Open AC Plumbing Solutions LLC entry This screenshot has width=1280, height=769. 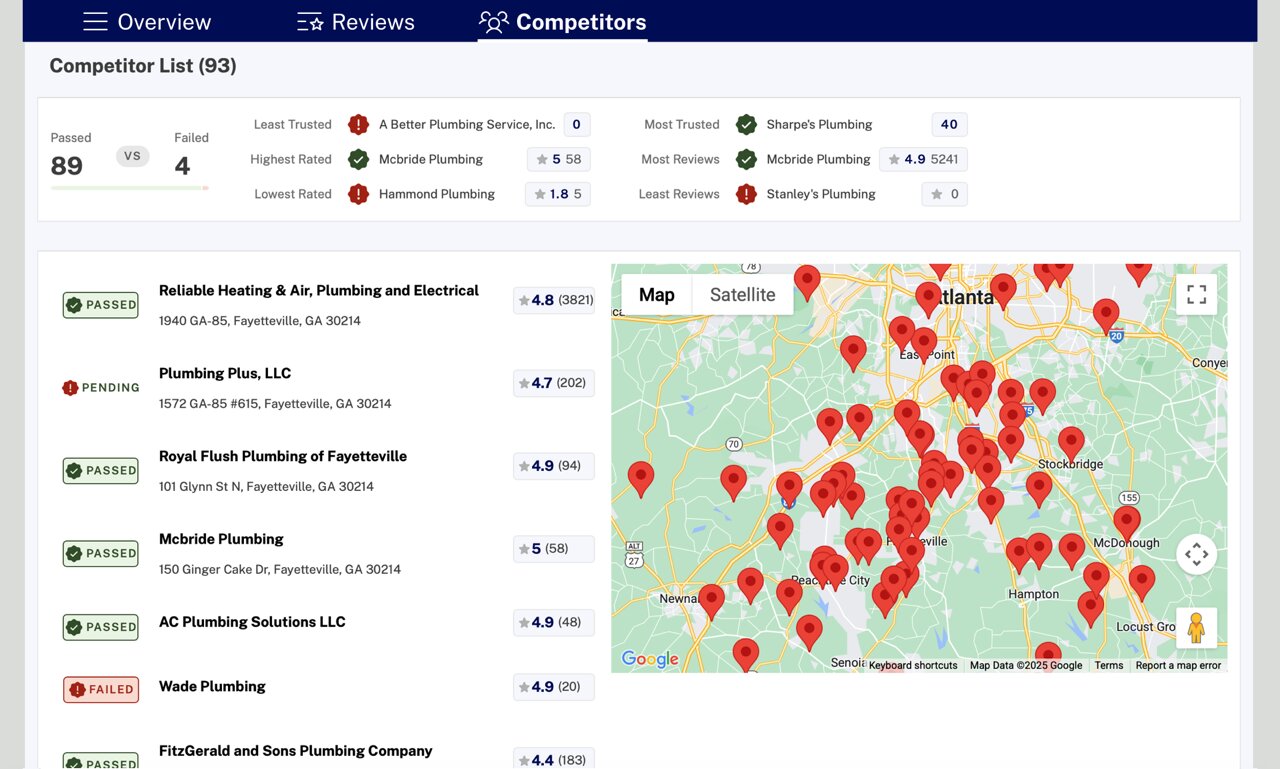(252, 622)
